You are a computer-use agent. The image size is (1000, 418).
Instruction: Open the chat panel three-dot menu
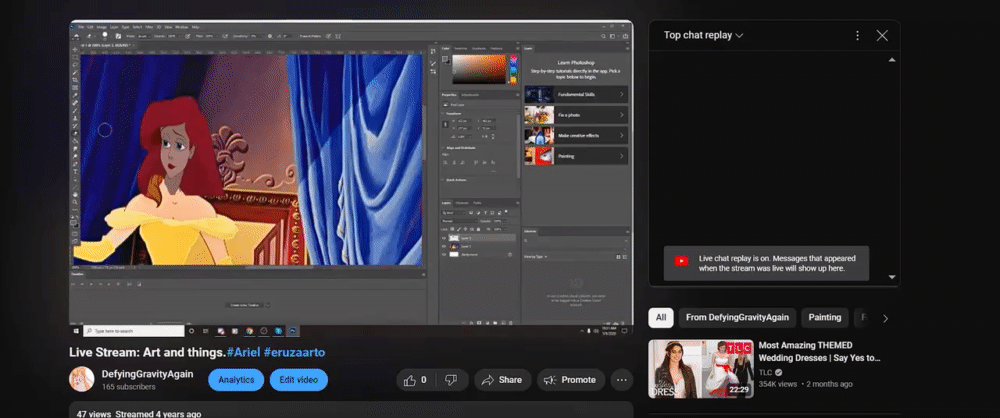click(x=858, y=35)
